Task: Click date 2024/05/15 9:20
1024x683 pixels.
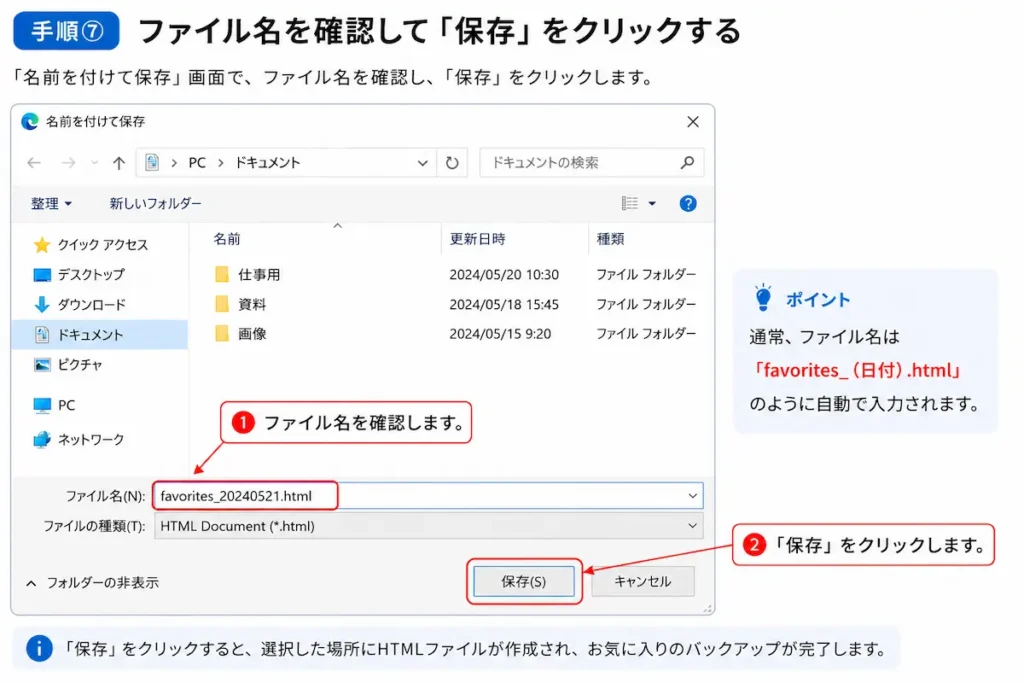Action: (500, 334)
